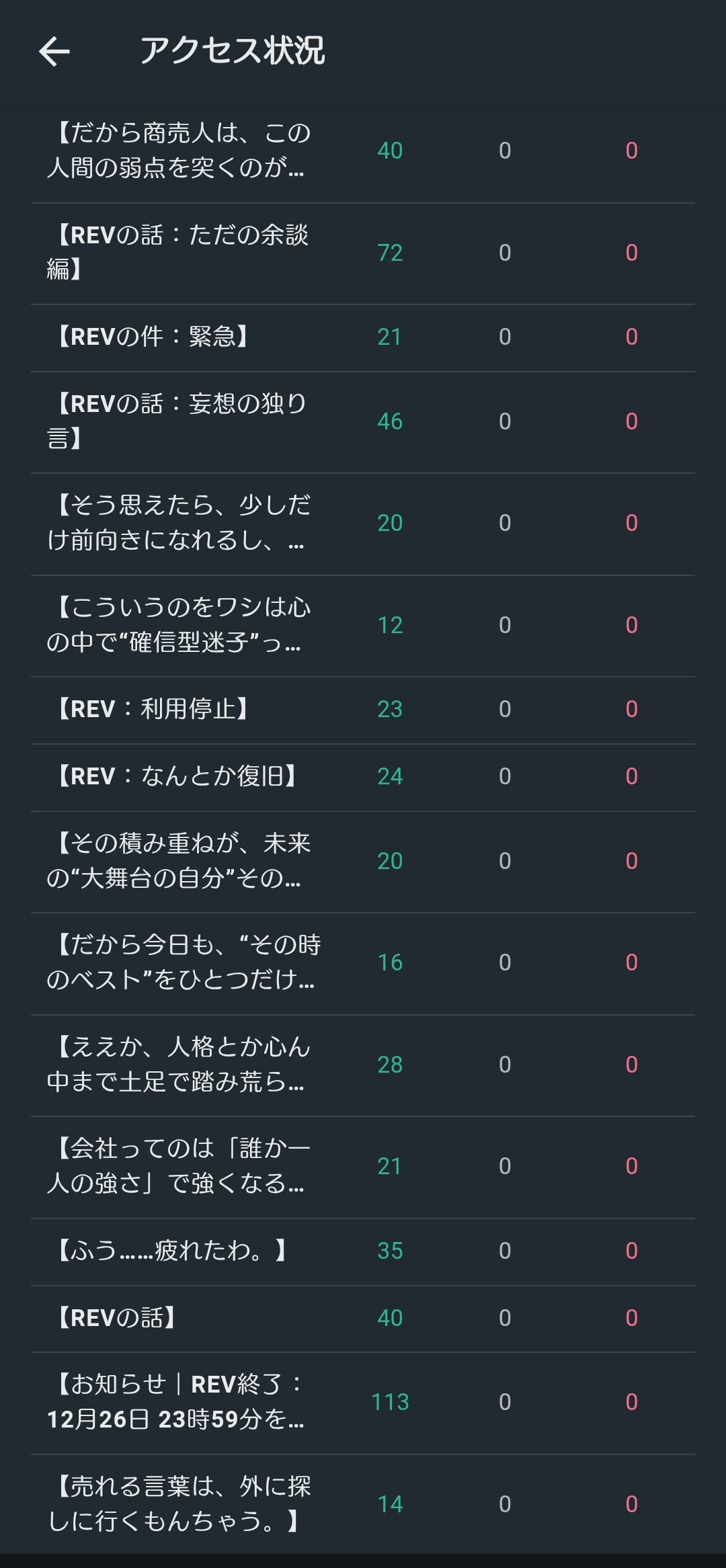726x1568 pixels.
Task: Click the green count 35
Action: point(390,1251)
